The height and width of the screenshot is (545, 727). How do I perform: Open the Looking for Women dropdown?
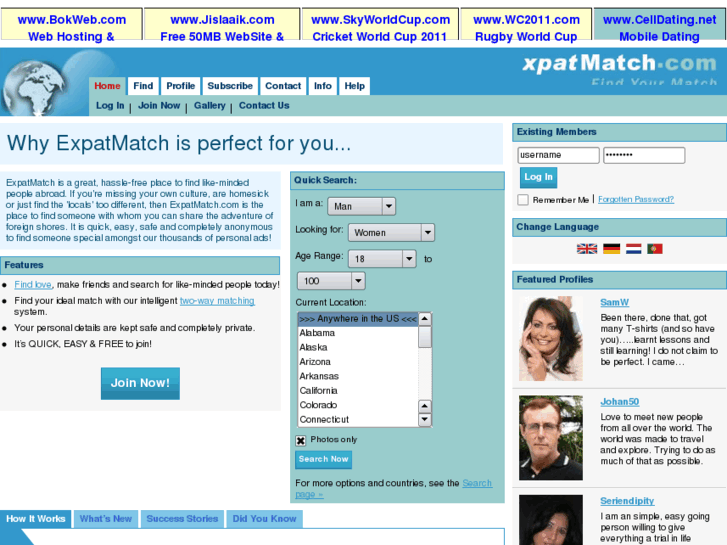pos(391,232)
